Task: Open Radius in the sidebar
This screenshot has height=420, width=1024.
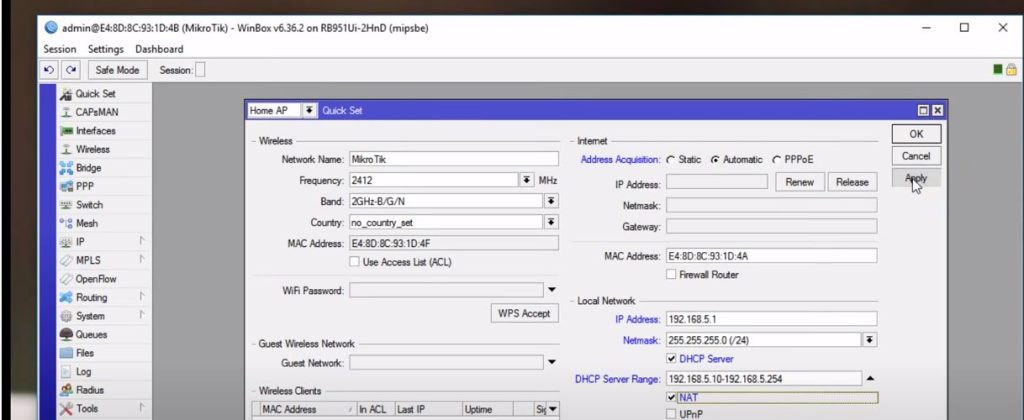Action: tap(89, 390)
